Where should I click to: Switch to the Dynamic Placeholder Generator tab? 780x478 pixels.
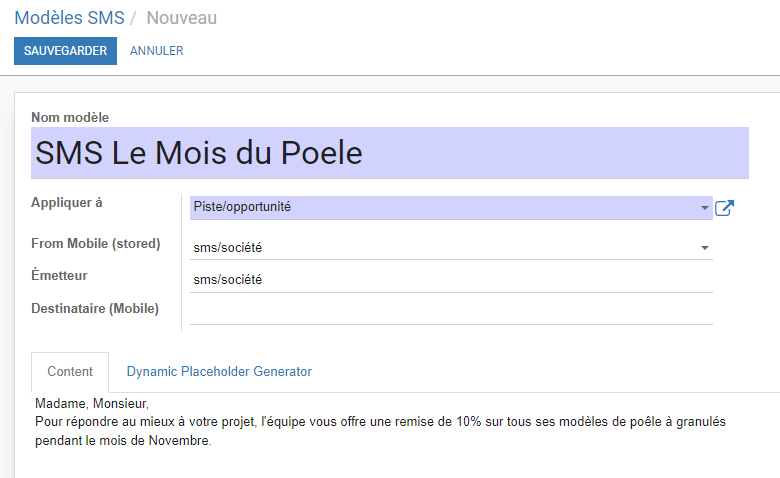(219, 372)
